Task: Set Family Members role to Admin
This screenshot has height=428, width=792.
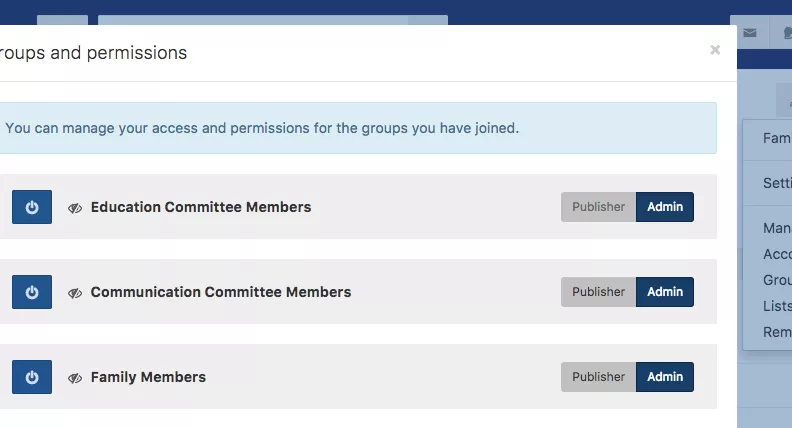Action: click(x=665, y=376)
